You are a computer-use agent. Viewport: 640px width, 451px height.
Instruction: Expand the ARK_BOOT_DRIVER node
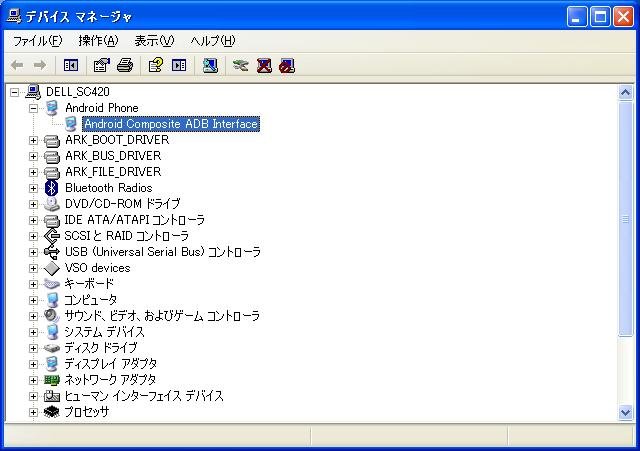[x=33, y=140]
